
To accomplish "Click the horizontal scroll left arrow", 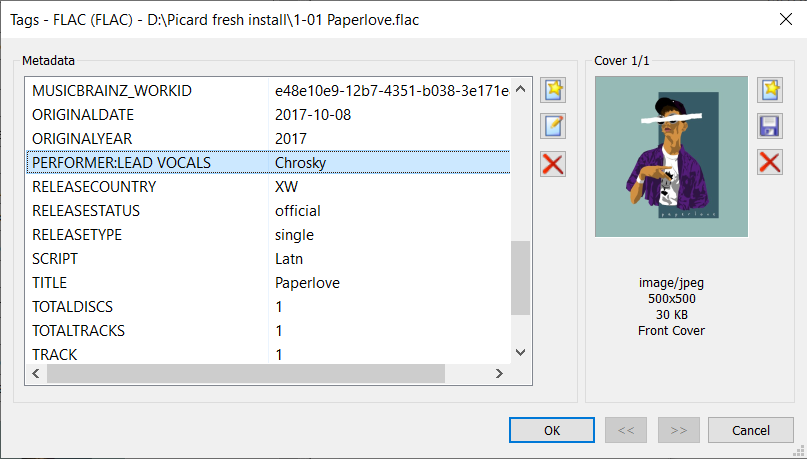I will 36,374.
